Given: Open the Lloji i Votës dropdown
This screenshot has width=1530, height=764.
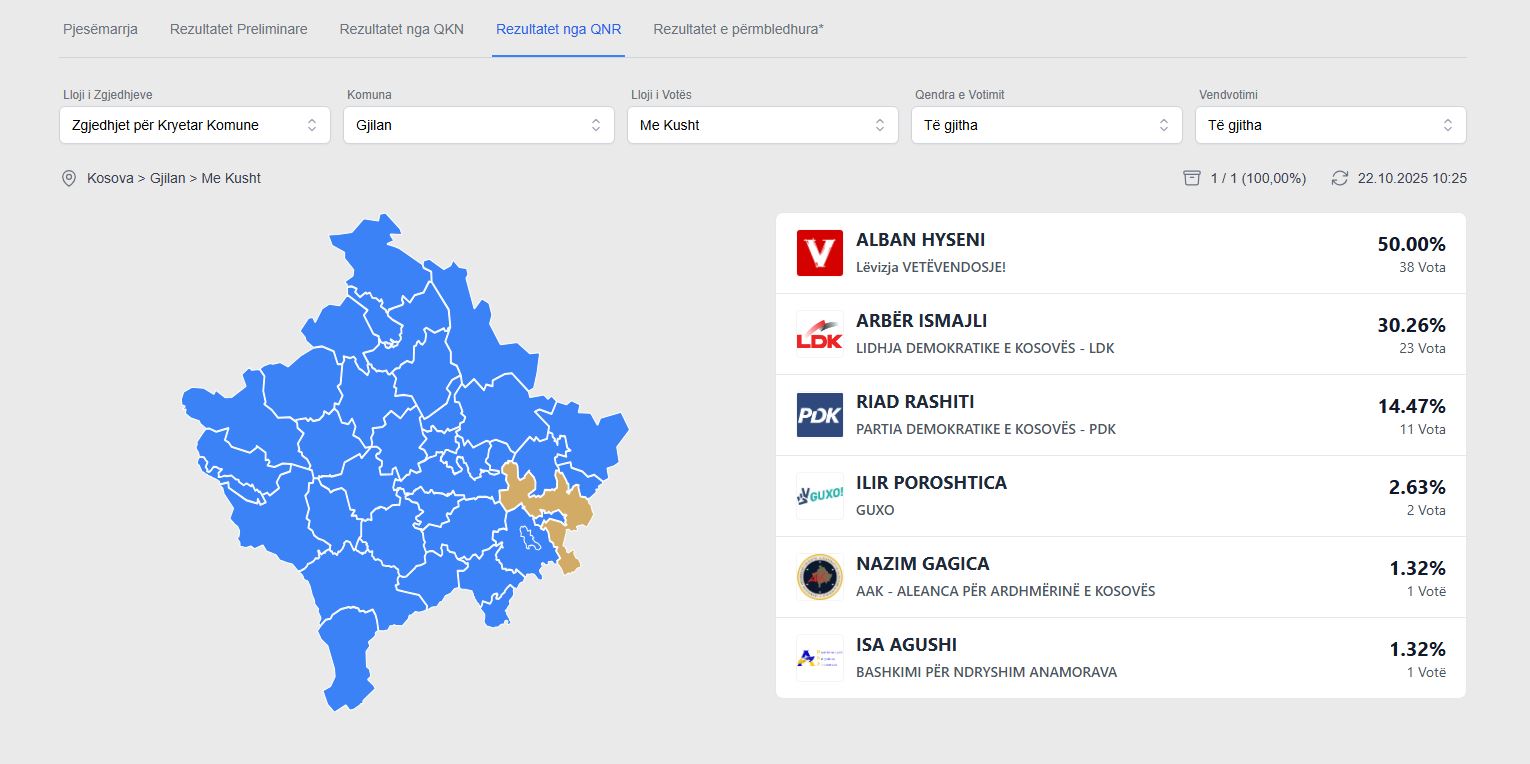Looking at the screenshot, I should coord(763,125).
